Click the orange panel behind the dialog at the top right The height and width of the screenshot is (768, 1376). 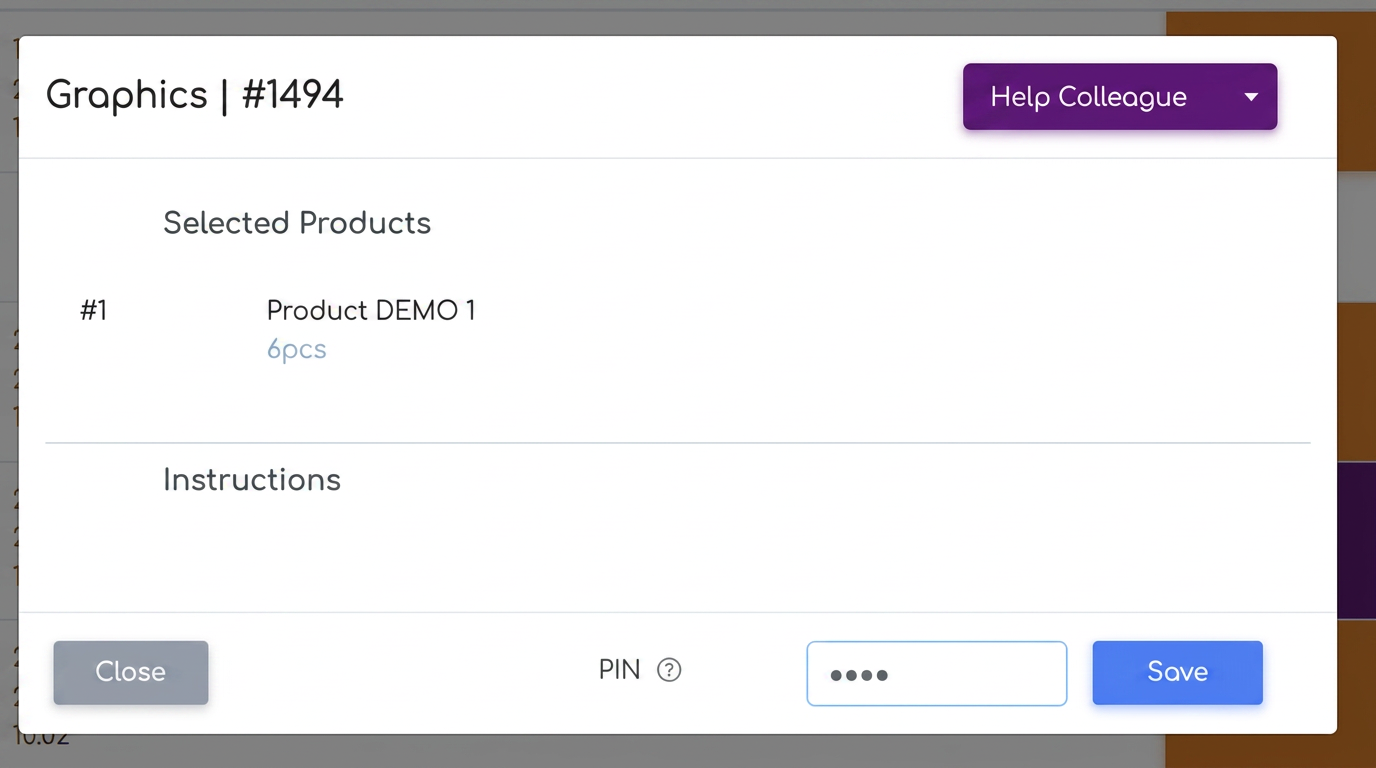tap(1356, 90)
